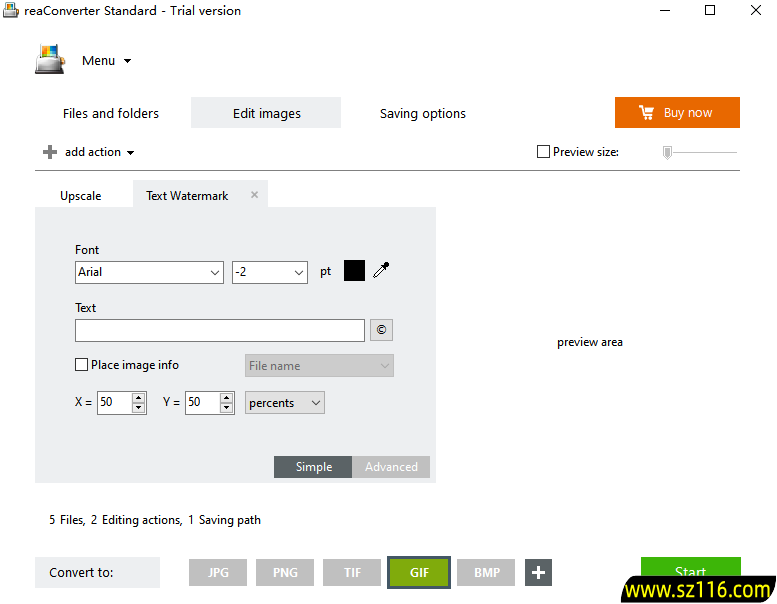777x604 pixels.
Task: Increase the X position value
Action: [x=139, y=398]
